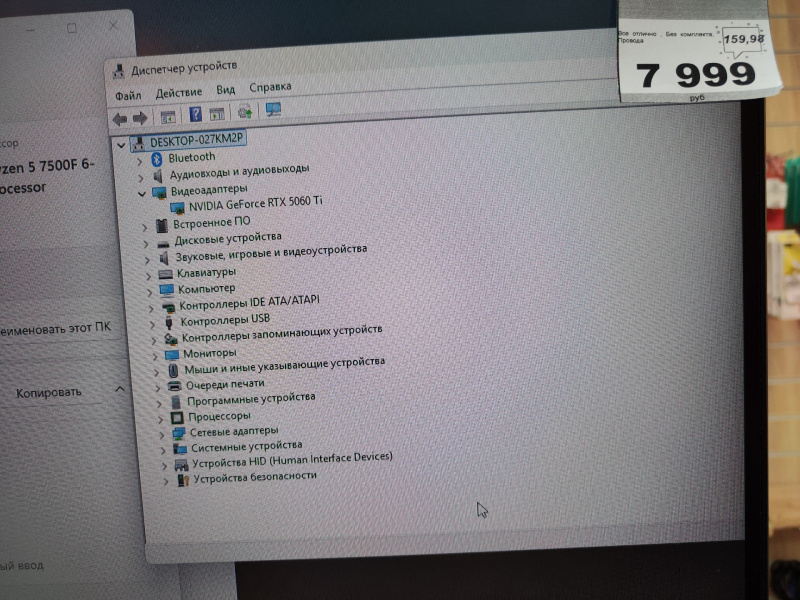
Task: Click the action pane toolbar icon
Action: [x=217, y=114]
